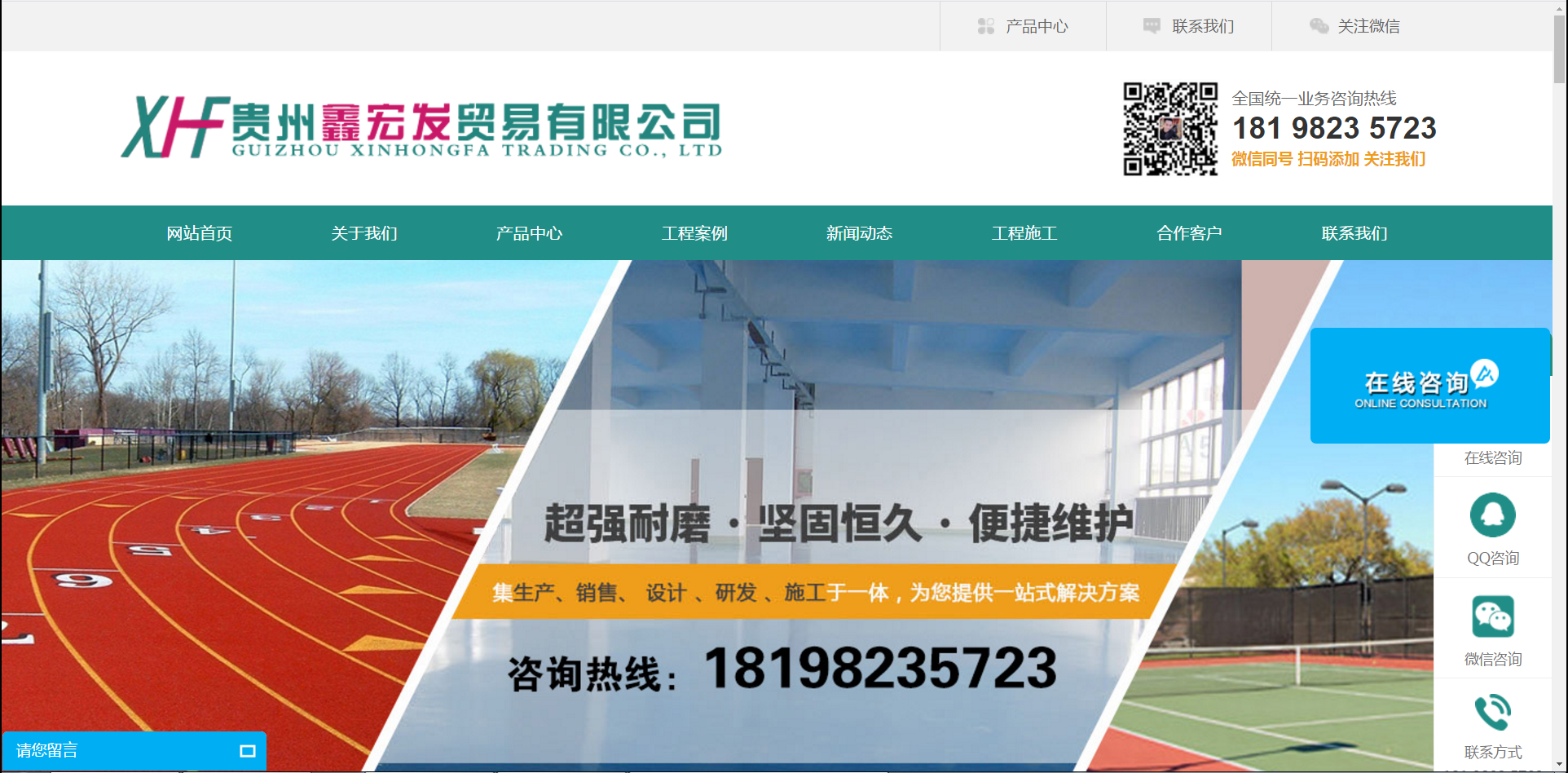This screenshot has width=1568, height=773.
Task: Click the 在线咨询 label in side panel
Action: pyautogui.click(x=1492, y=458)
